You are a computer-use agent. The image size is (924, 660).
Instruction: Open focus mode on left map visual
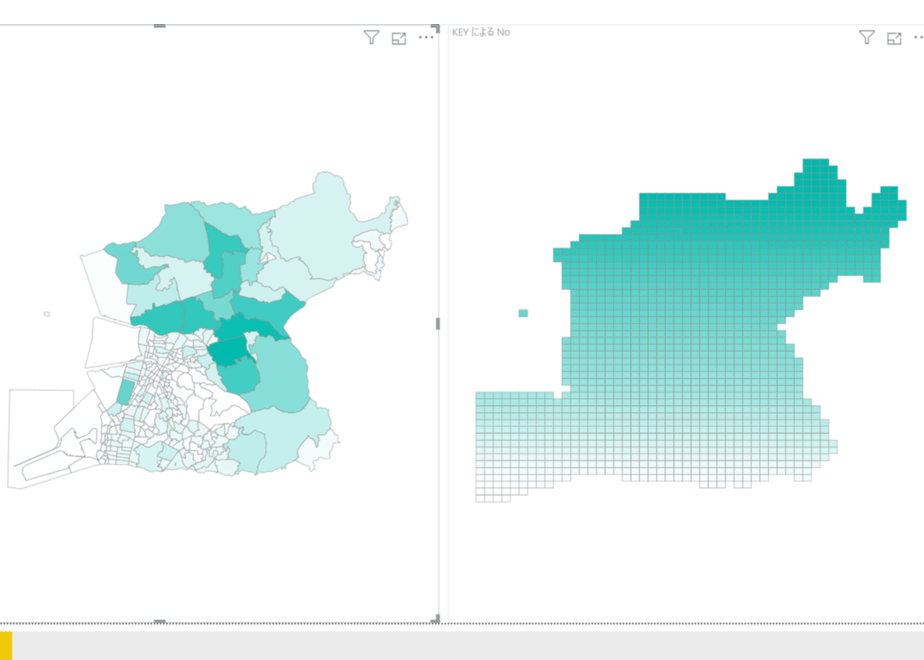[399, 38]
